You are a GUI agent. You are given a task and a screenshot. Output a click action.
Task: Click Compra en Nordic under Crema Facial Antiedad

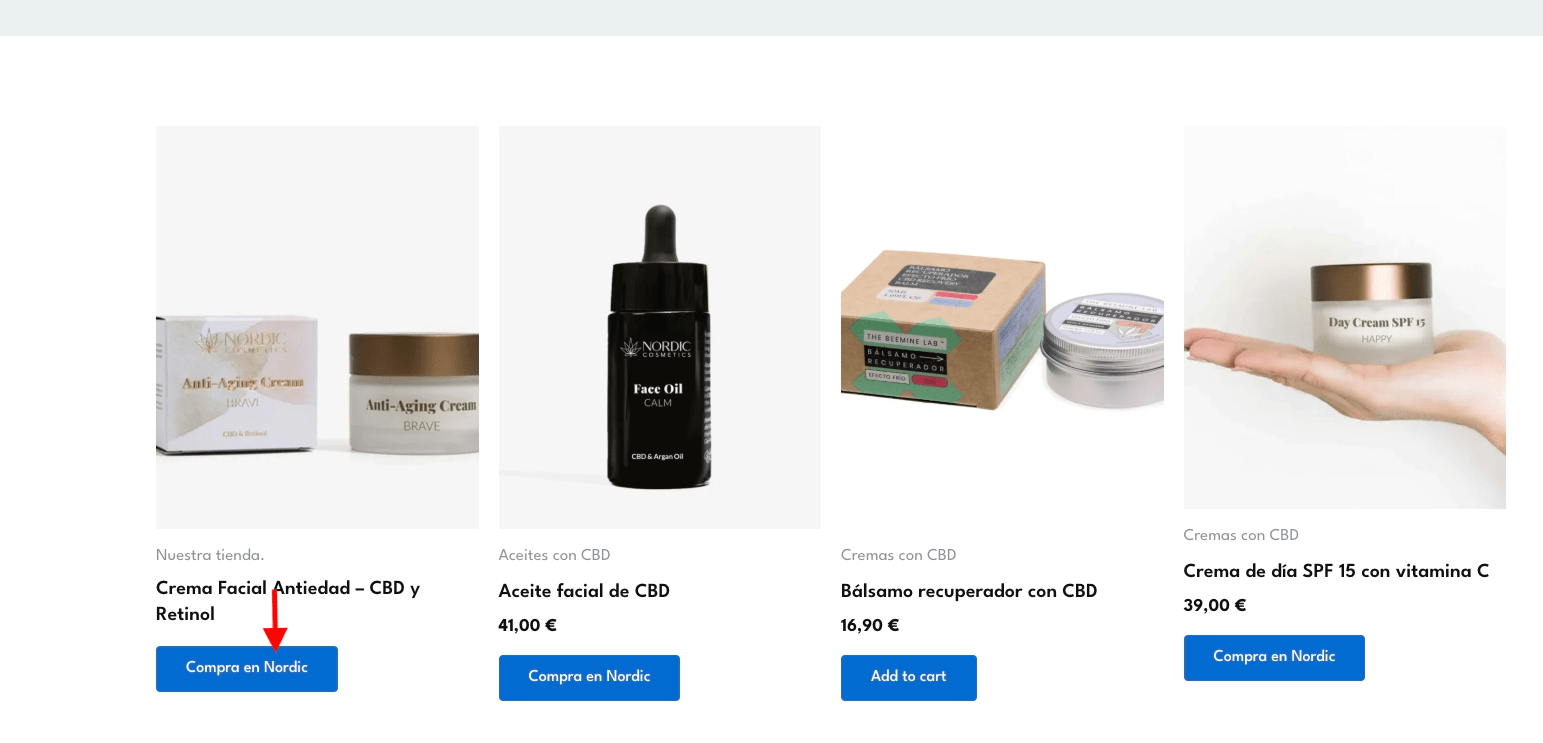coord(247,668)
